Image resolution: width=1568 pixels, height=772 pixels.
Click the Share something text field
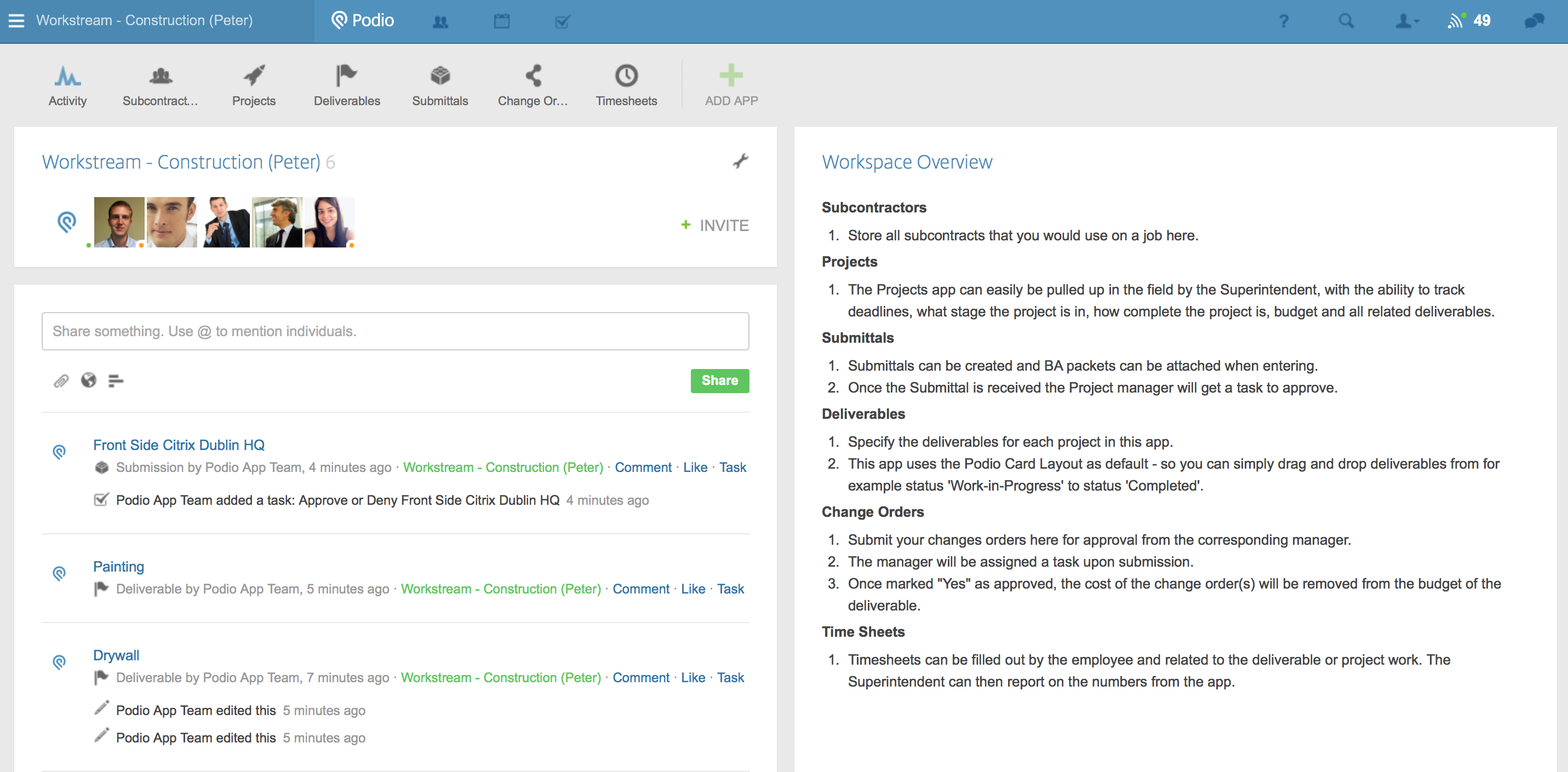tap(395, 332)
